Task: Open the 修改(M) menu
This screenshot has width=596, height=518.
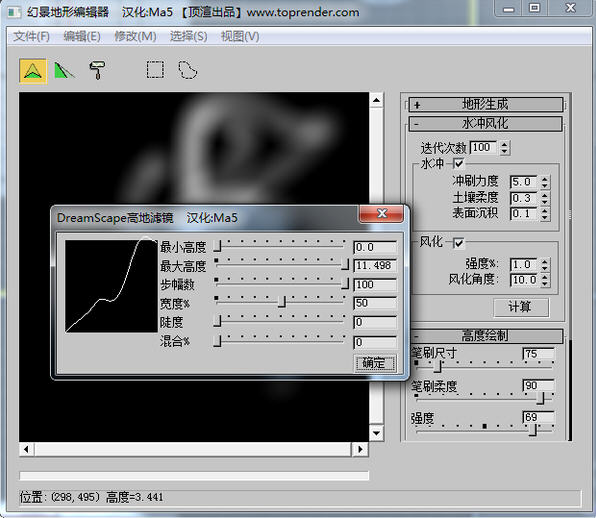Action: [x=135, y=36]
